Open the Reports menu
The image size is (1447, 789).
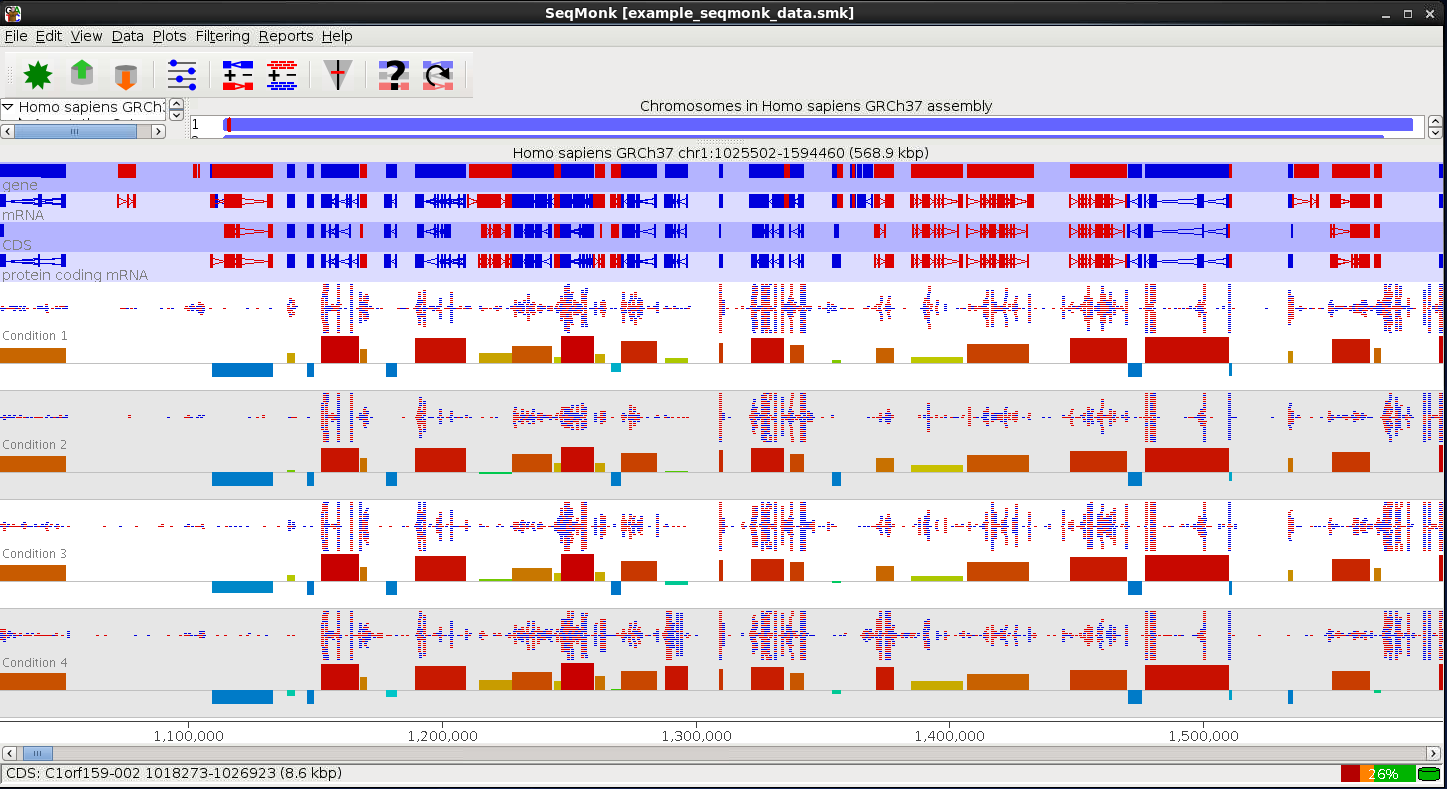coord(286,36)
